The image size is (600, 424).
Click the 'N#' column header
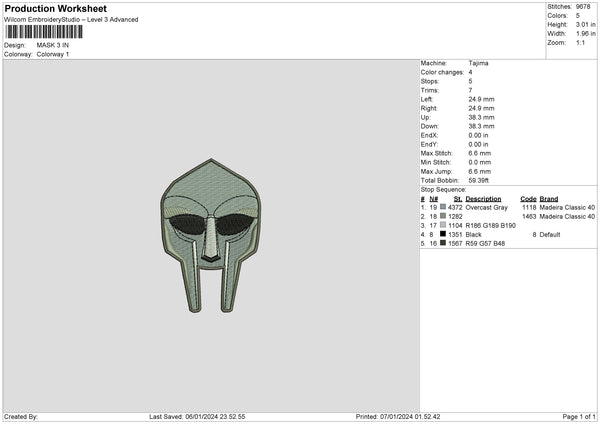click(434, 199)
